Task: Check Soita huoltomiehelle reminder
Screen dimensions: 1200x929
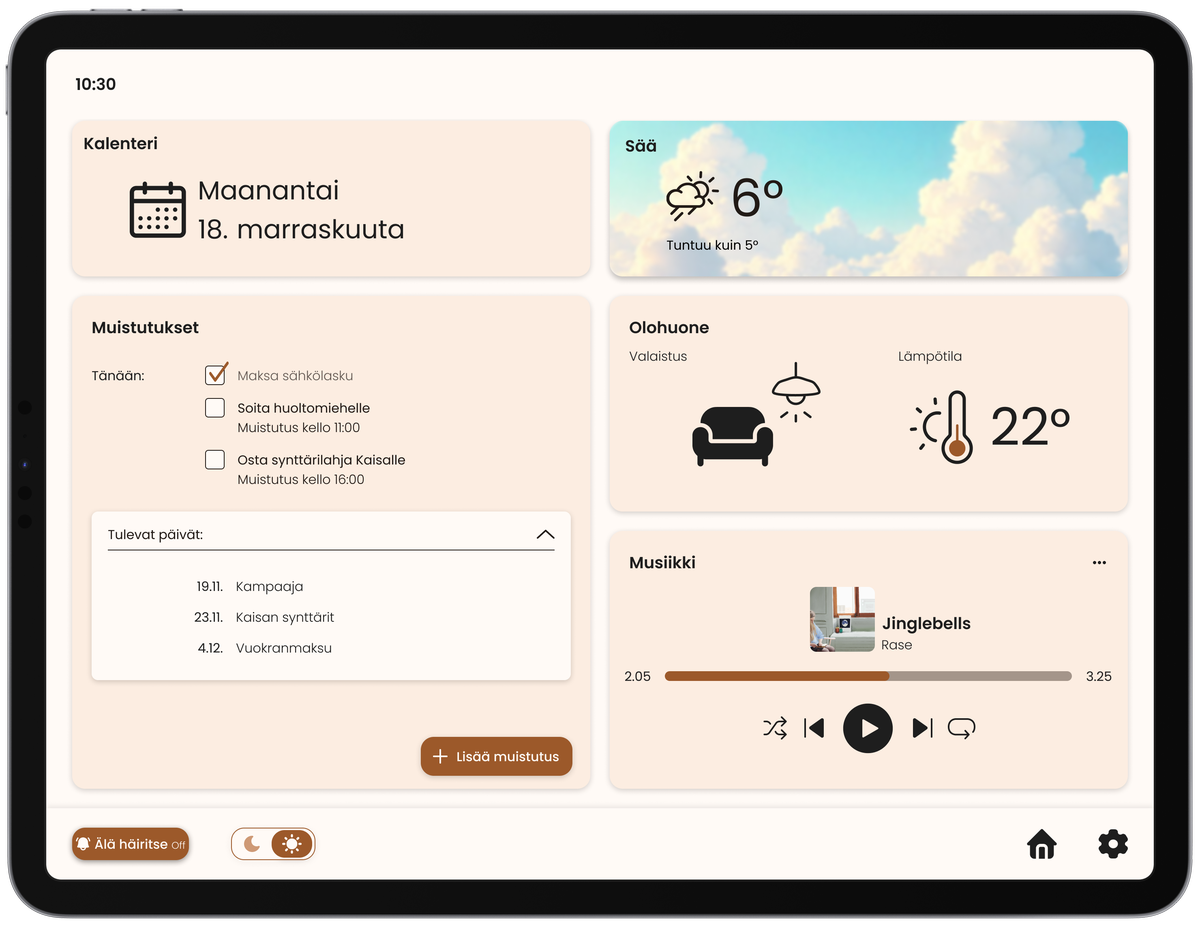Action: click(x=215, y=408)
